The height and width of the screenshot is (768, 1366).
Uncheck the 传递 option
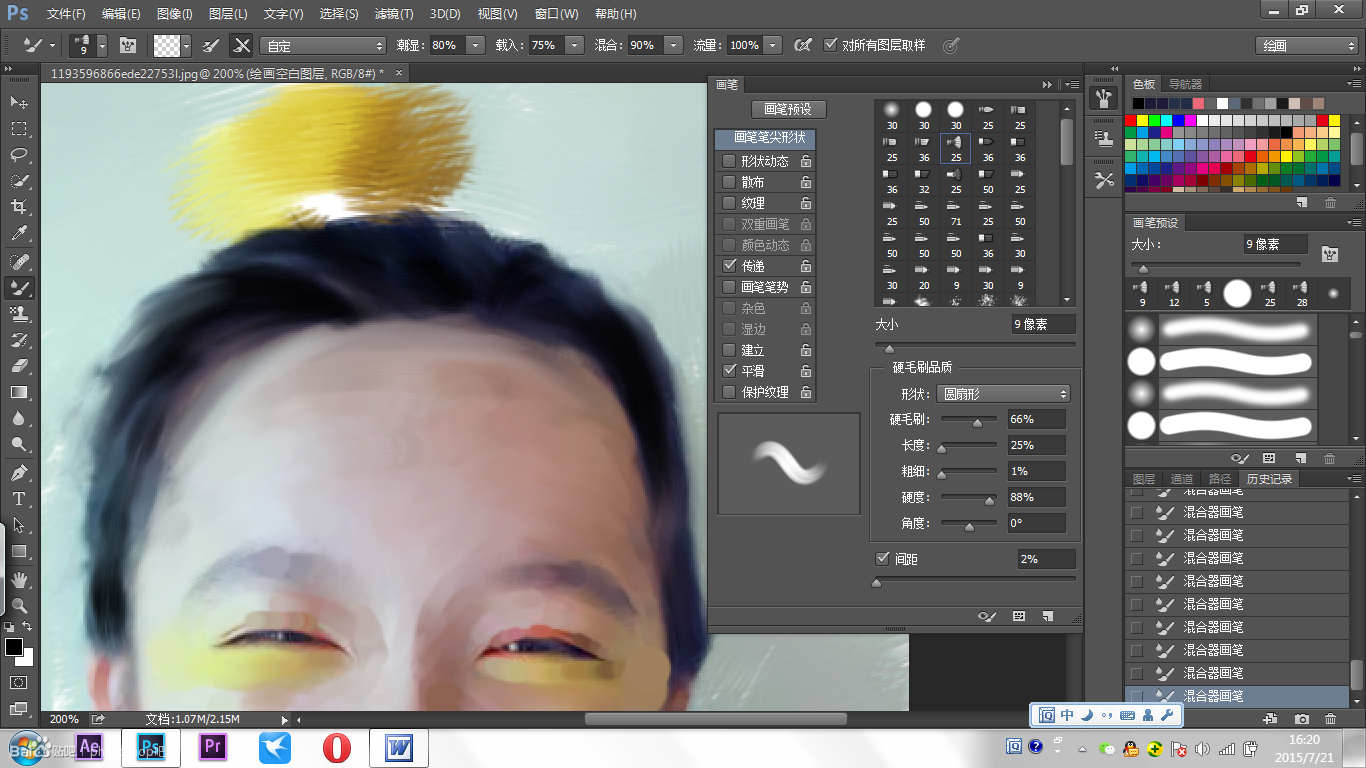pos(729,266)
